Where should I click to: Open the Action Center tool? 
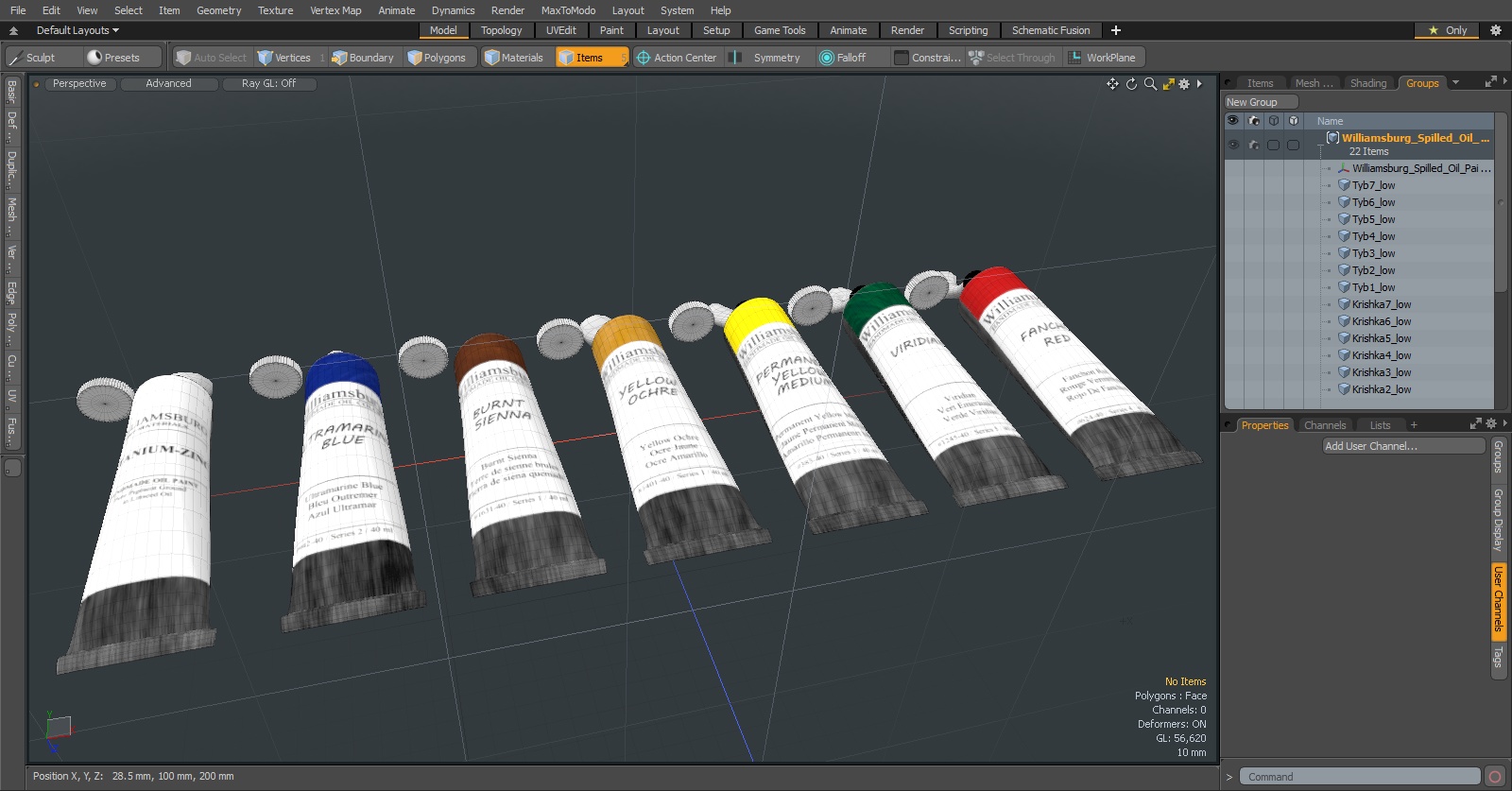pos(677,58)
